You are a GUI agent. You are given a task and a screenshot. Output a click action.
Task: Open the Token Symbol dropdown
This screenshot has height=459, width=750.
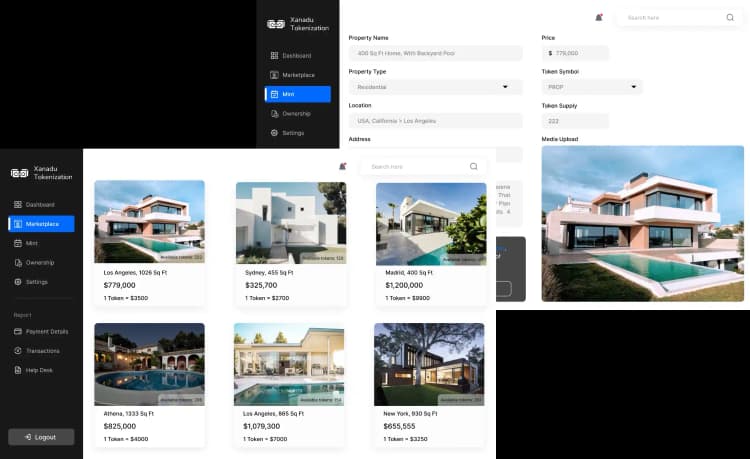[x=632, y=87]
